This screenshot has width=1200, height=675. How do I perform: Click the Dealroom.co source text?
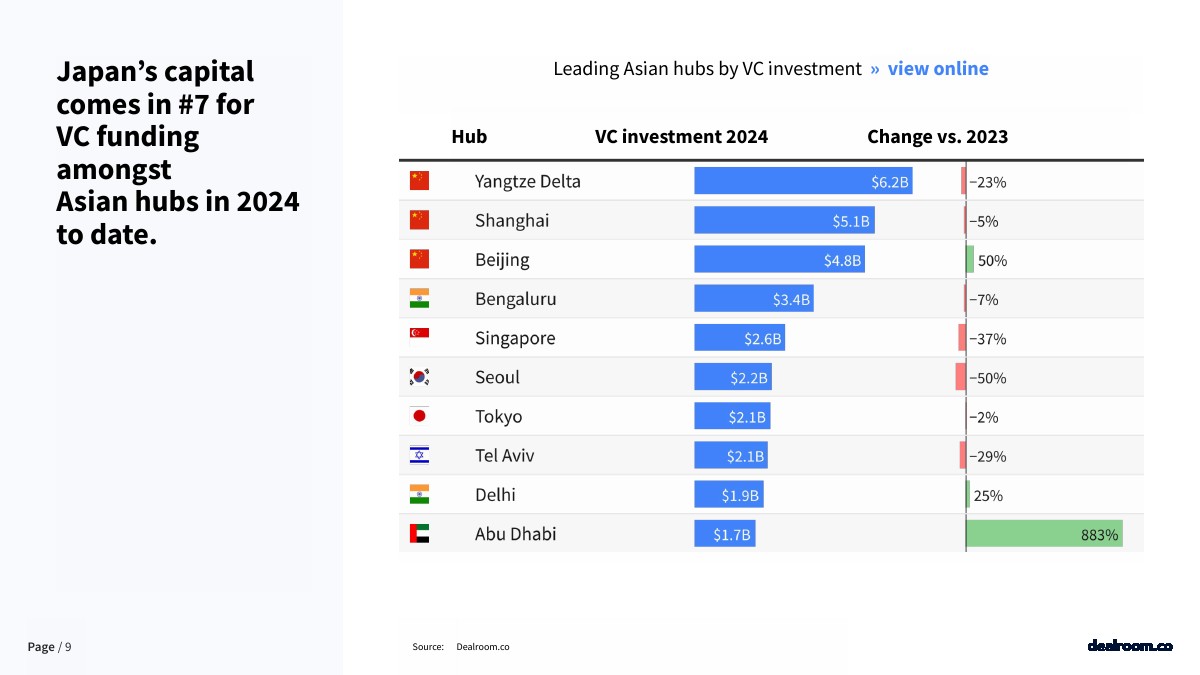click(482, 647)
